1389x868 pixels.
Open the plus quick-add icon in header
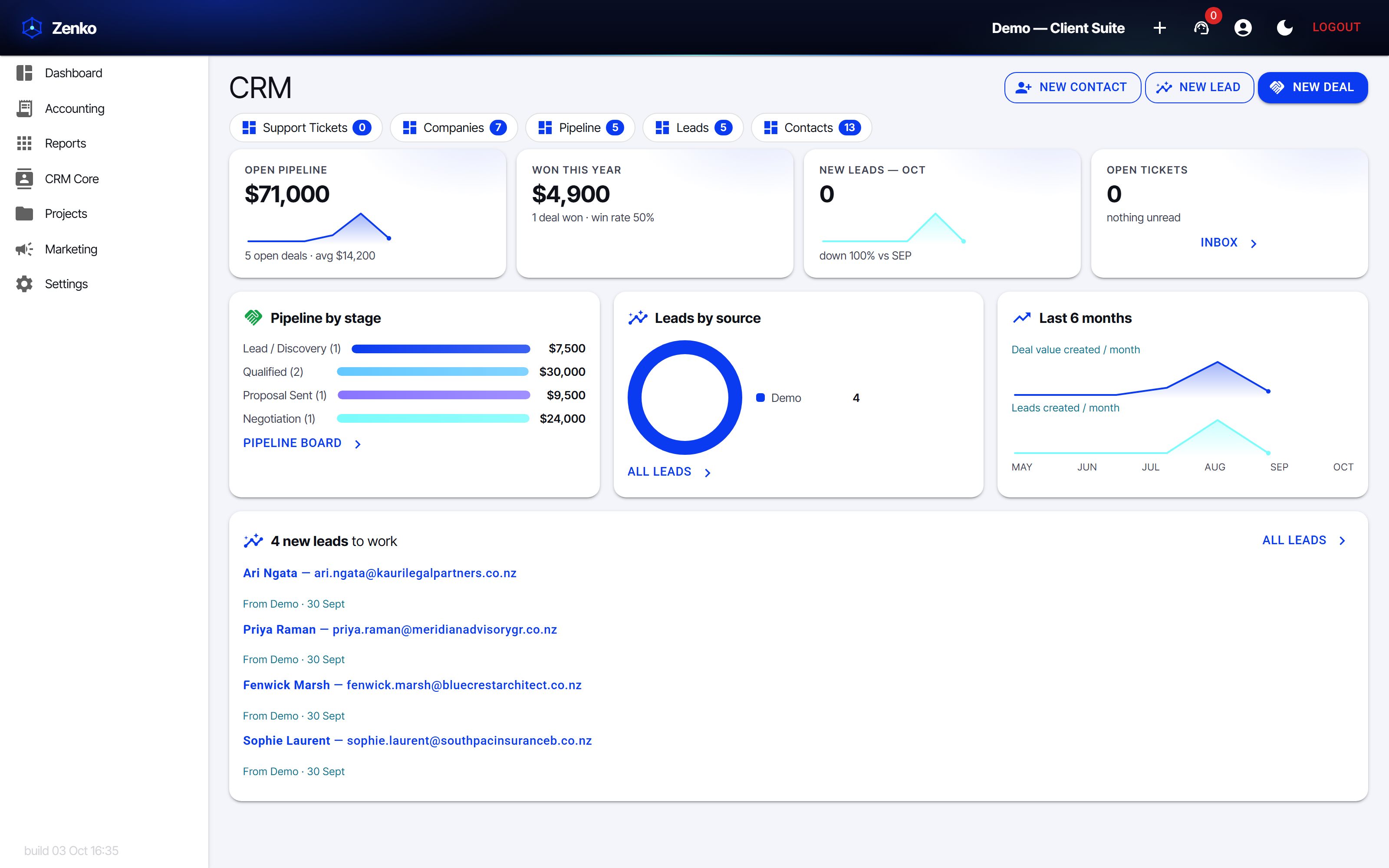1159,27
